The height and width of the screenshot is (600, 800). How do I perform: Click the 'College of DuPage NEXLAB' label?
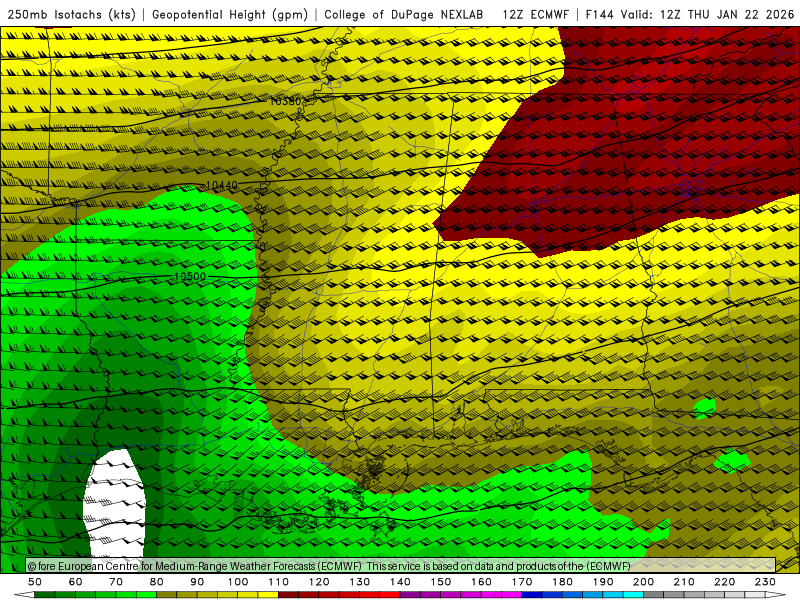click(x=403, y=14)
